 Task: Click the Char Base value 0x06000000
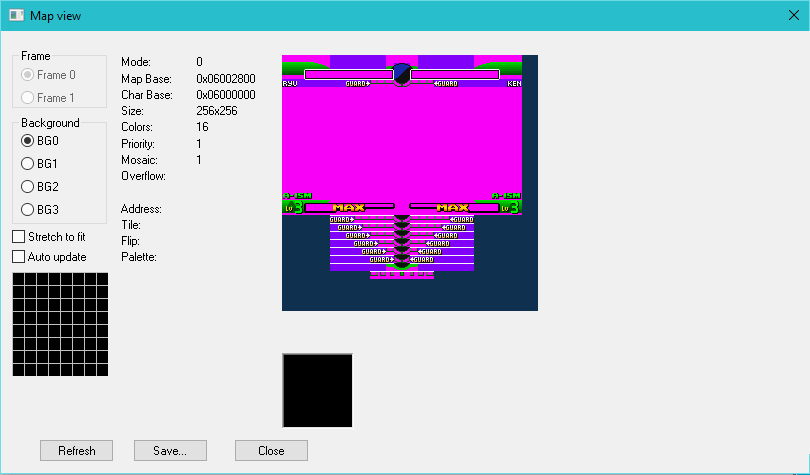(x=226, y=95)
